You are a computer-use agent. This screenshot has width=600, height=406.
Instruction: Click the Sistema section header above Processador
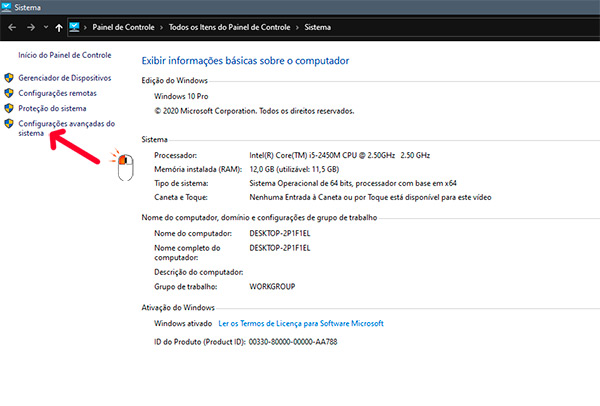[x=155, y=140]
